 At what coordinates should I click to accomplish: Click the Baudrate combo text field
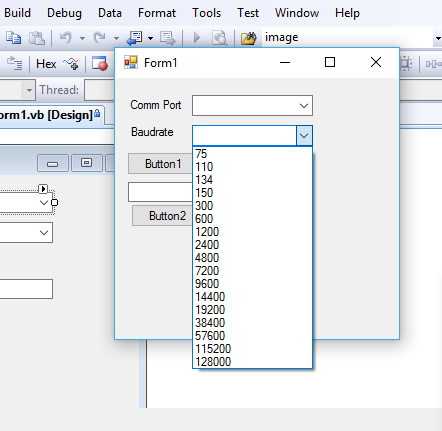click(244, 136)
